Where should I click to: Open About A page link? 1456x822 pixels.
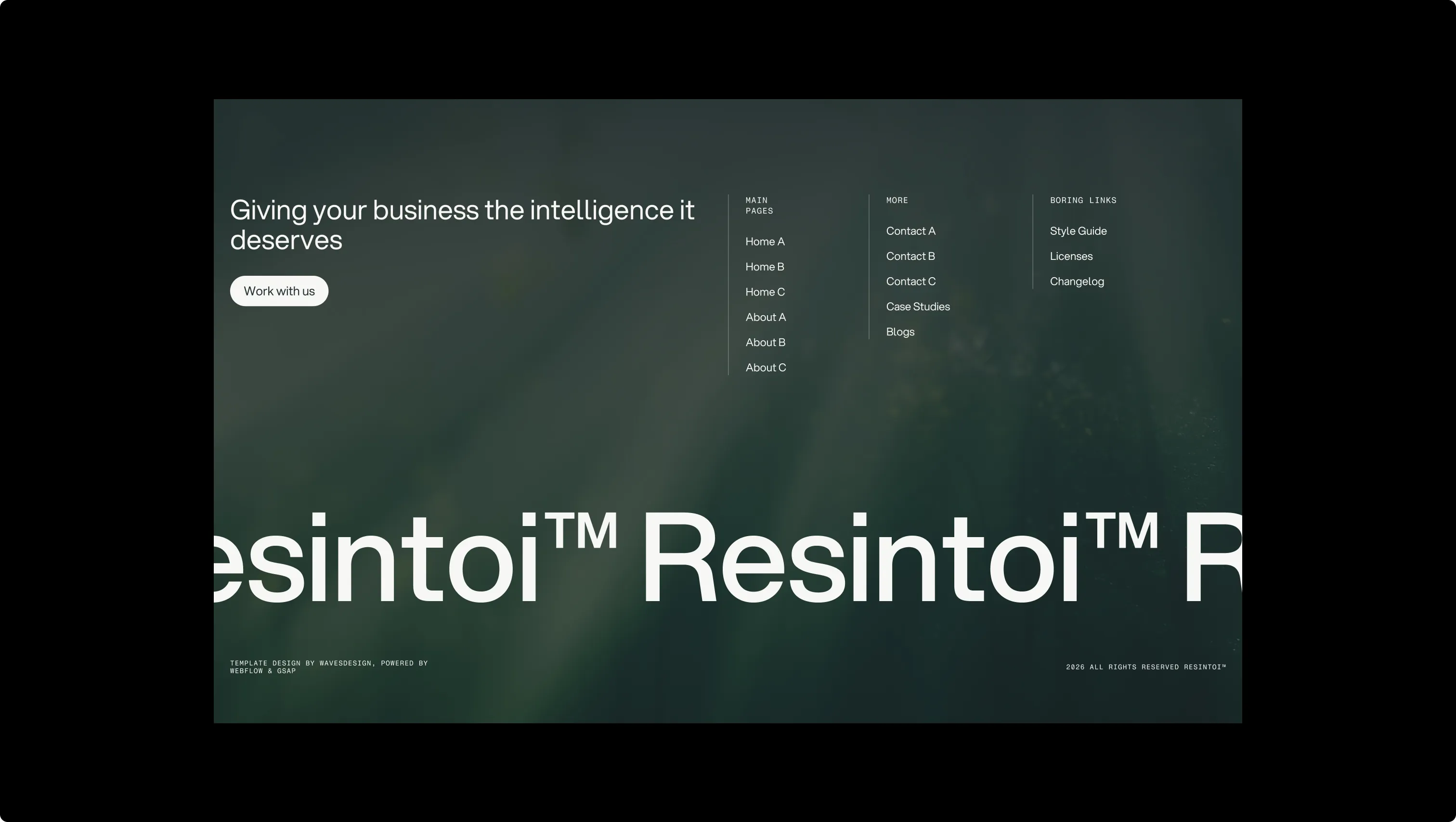pyautogui.click(x=765, y=318)
